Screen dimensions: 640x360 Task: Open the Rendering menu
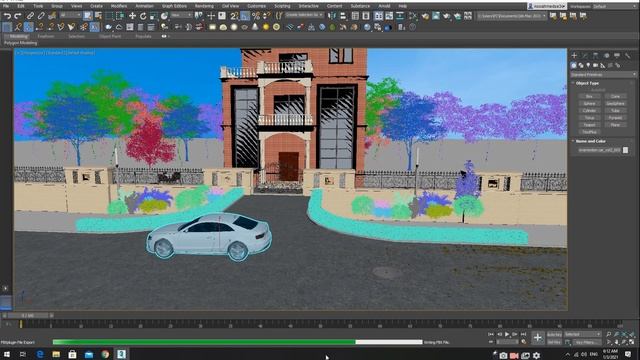point(204,6)
